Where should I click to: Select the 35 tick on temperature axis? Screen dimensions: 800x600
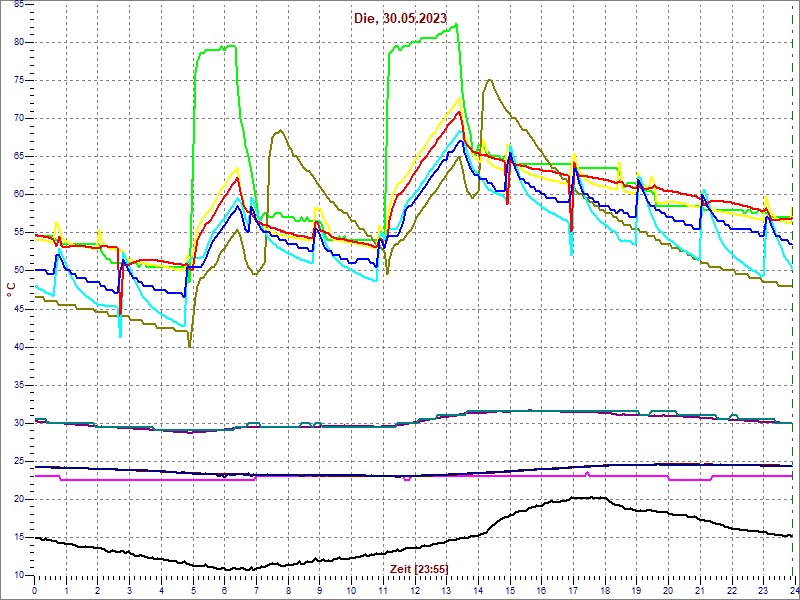coord(17,385)
